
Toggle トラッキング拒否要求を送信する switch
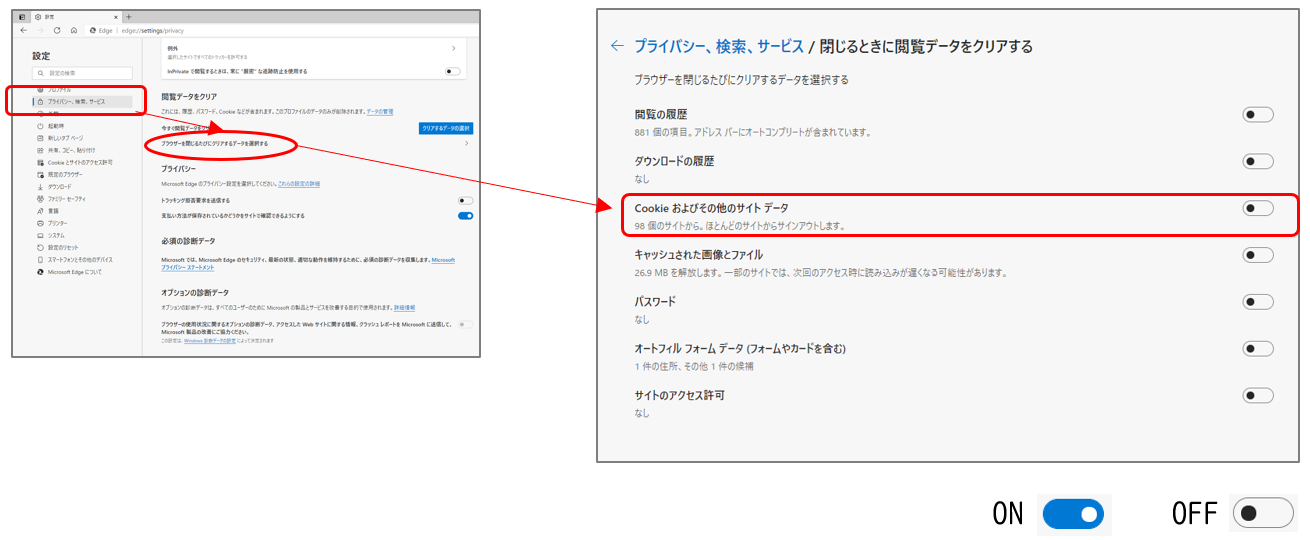click(x=465, y=201)
